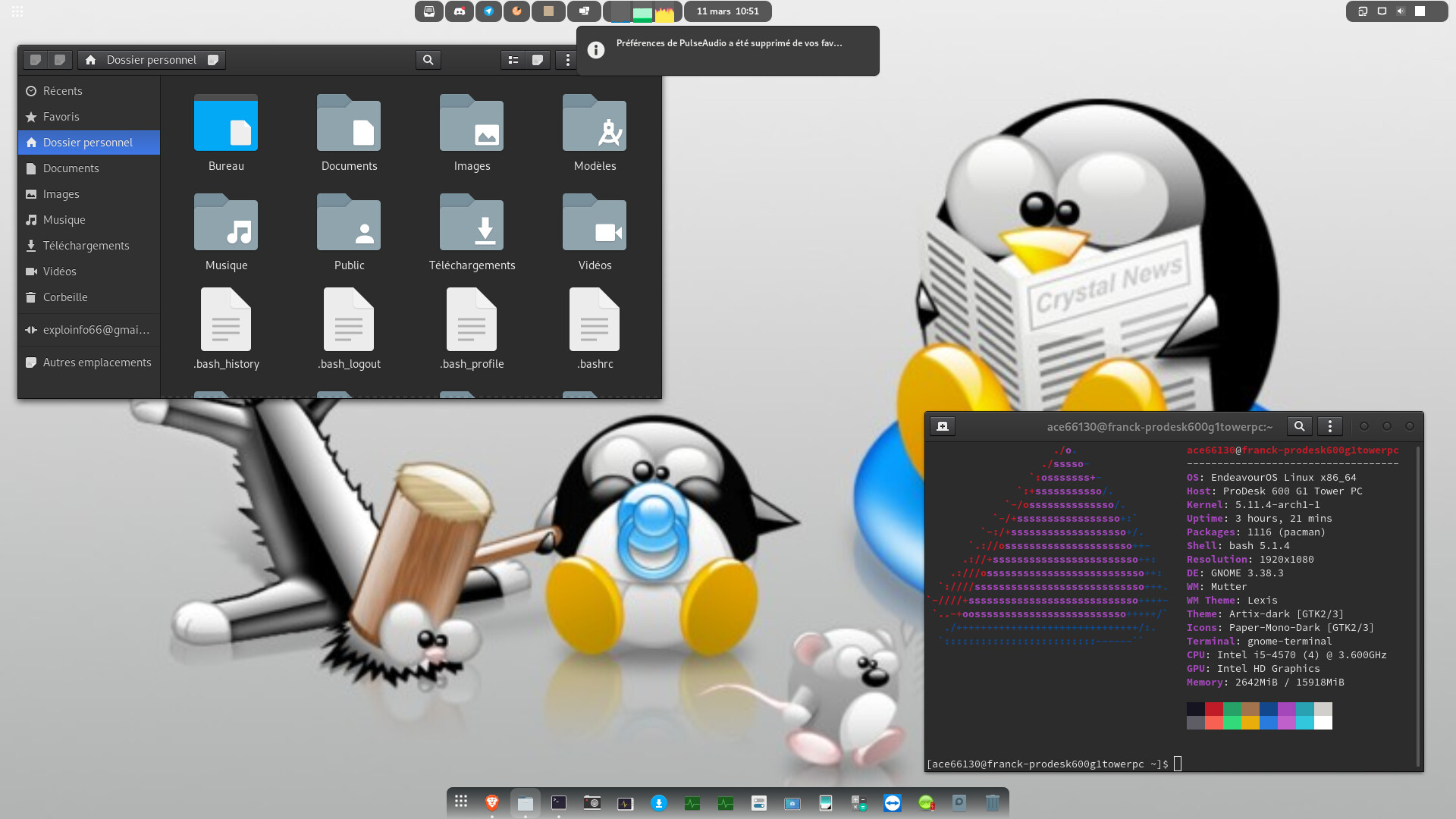Open the screenshot camera app in dock
This screenshot has height=819, width=1456.
tap(592, 802)
